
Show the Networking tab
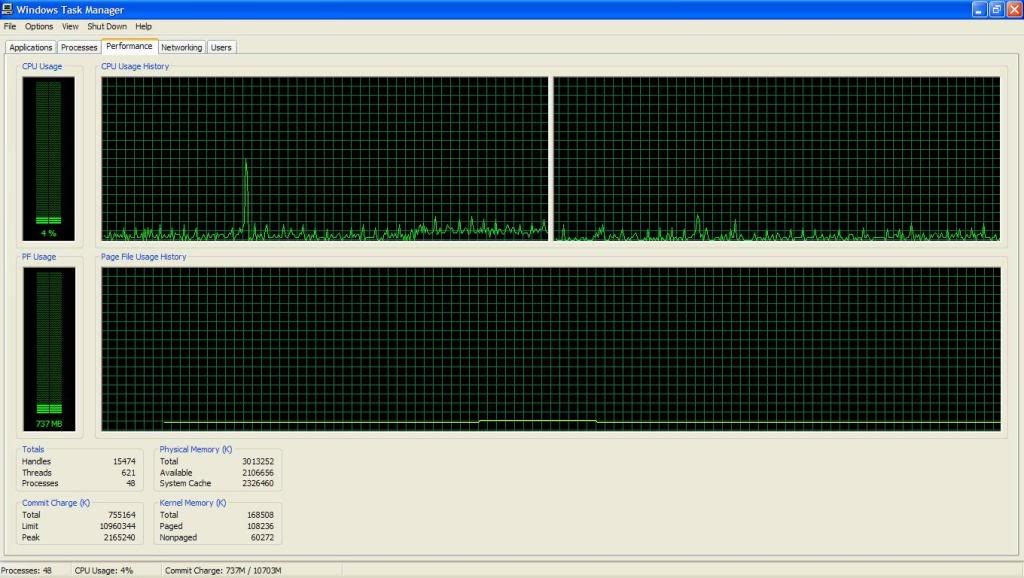[x=181, y=47]
